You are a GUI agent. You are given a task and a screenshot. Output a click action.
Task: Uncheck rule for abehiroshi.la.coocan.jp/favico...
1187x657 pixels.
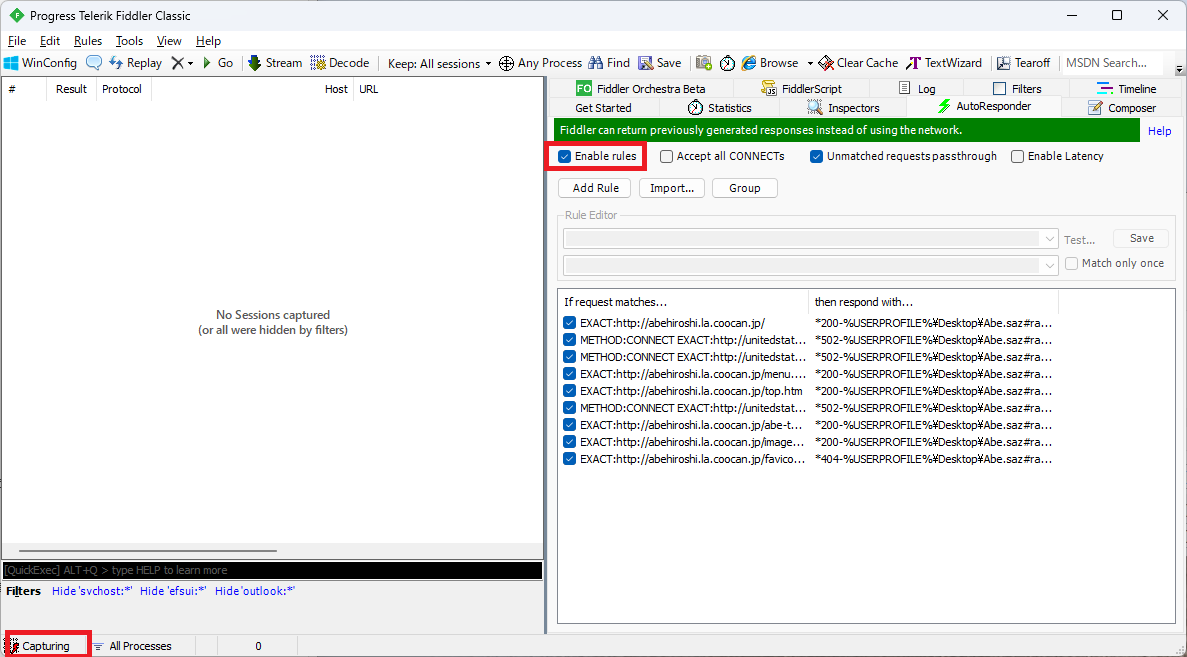570,459
